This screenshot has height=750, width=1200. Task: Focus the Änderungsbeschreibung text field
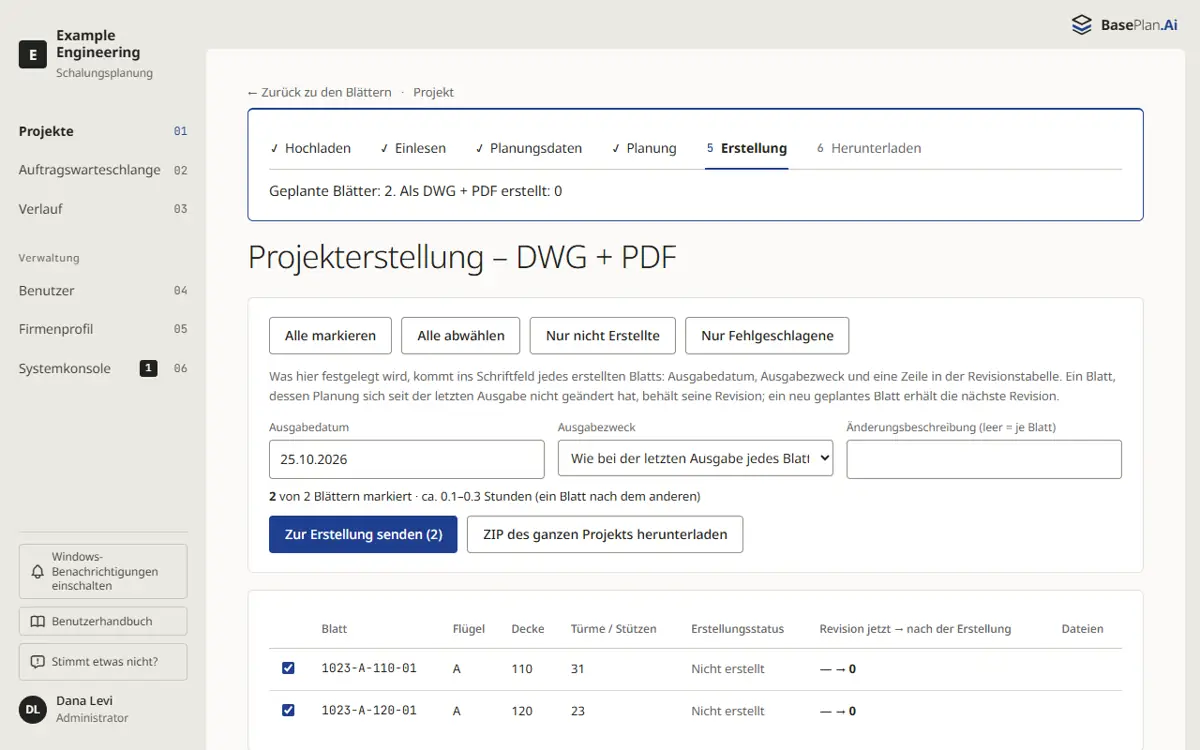(x=984, y=459)
